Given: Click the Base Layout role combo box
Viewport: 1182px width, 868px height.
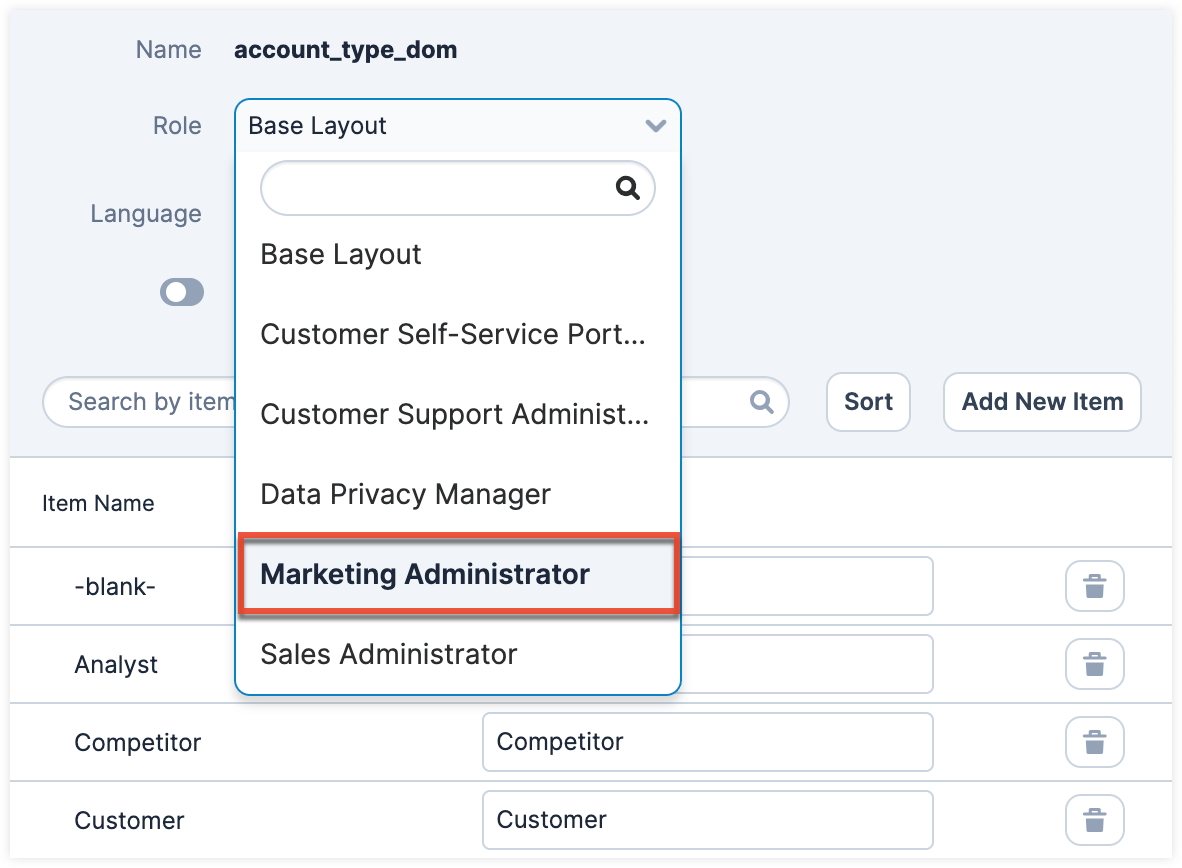Looking at the screenshot, I should pyautogui.click(x=440, y=126).
